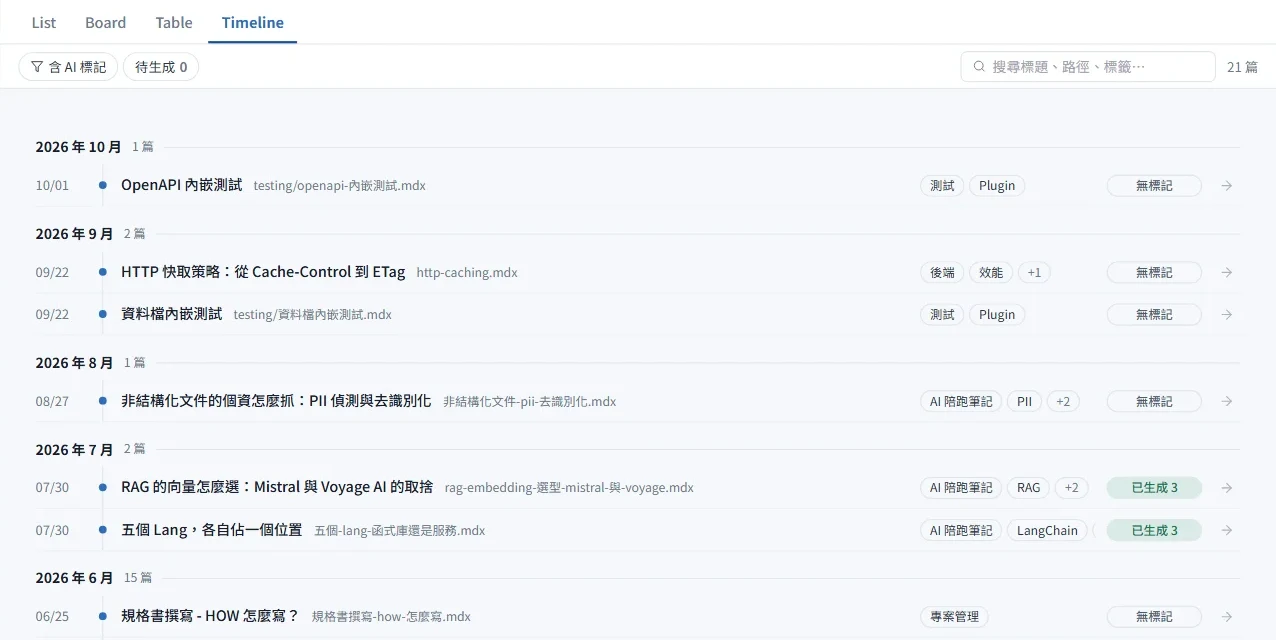
Task: Click arrow icon on HTTP 快取策略 row
Action: coord(1227,272)
